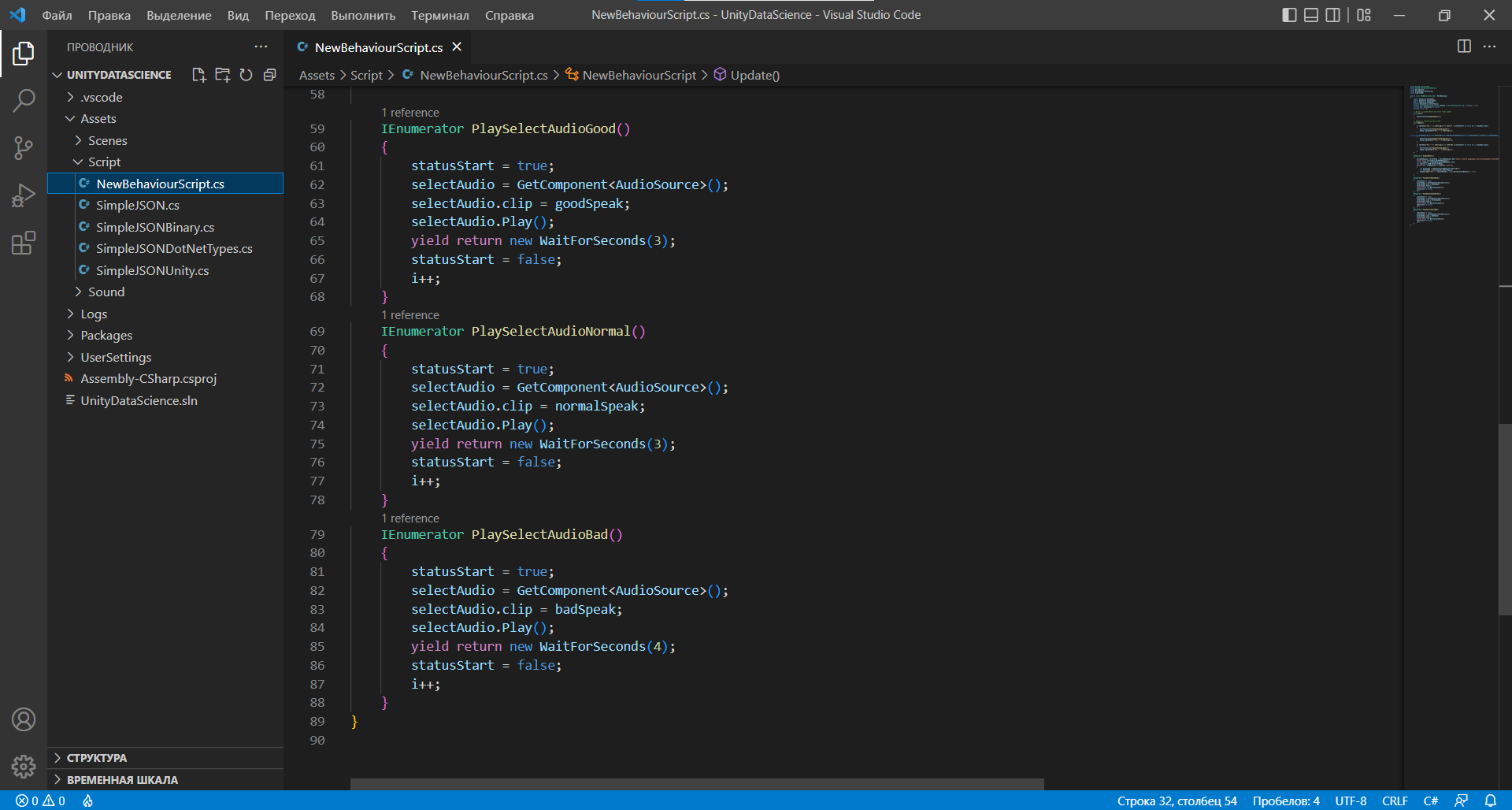Open the Терминал menu

[x=439, y=15]
